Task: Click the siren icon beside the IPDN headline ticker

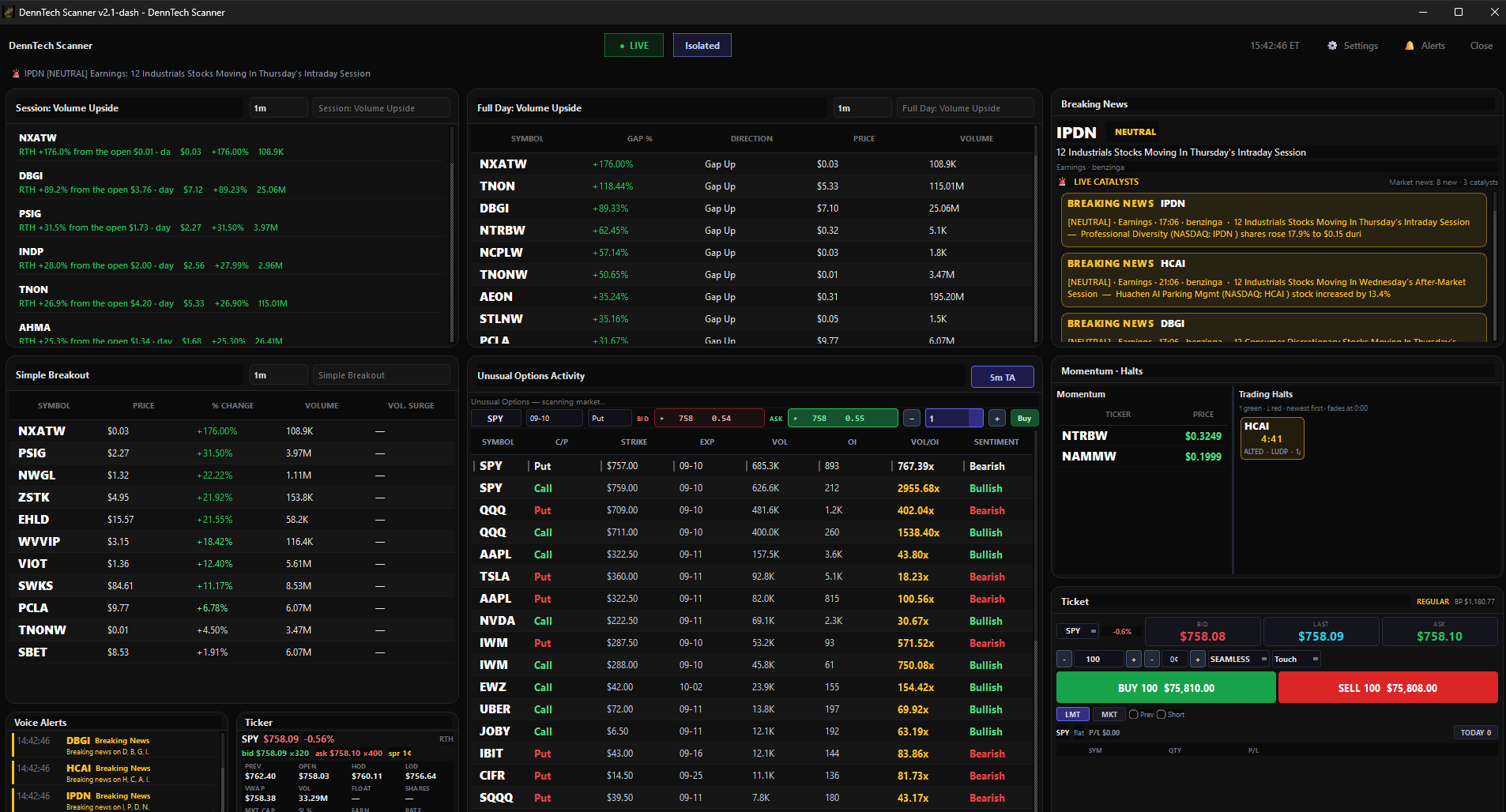Action: click(16, 73)
